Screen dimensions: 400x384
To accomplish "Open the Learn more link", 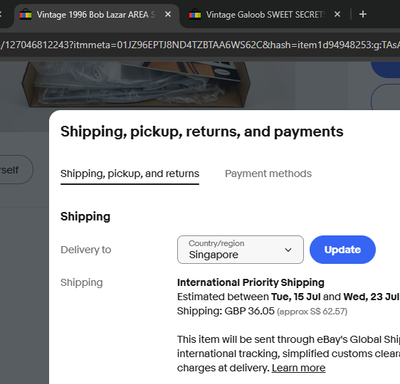I will (298, 368).
